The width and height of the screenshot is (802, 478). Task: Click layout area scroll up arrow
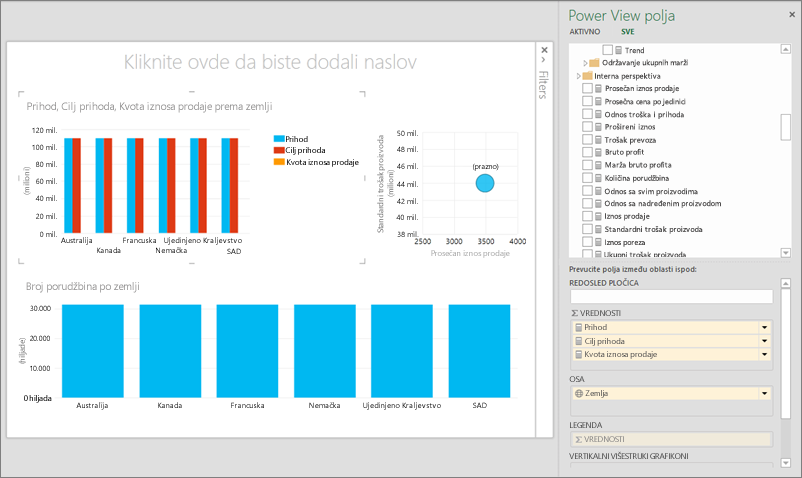(x=786, y=283)
